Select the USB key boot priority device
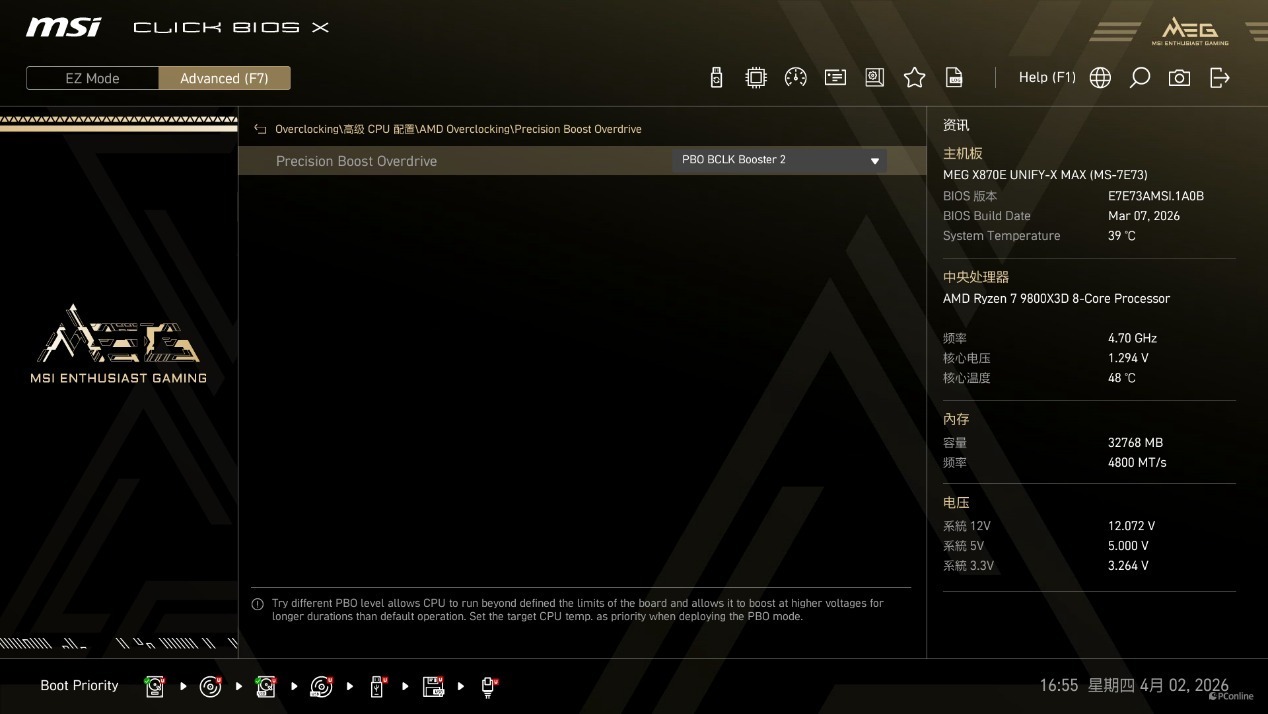Screen dimensions: 1268x714 coord(377,686)
